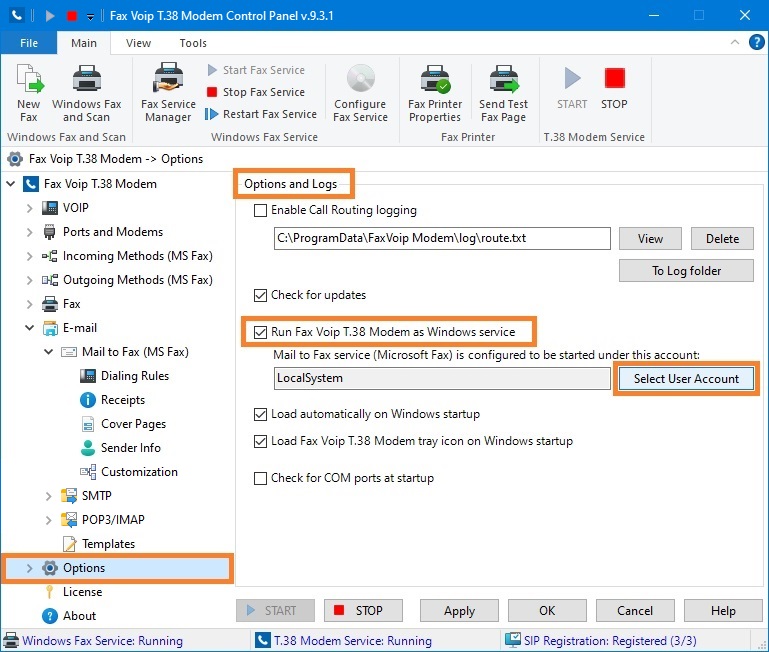Collapse E-mail tree node
Screen dimensions: 769x652
29,328
